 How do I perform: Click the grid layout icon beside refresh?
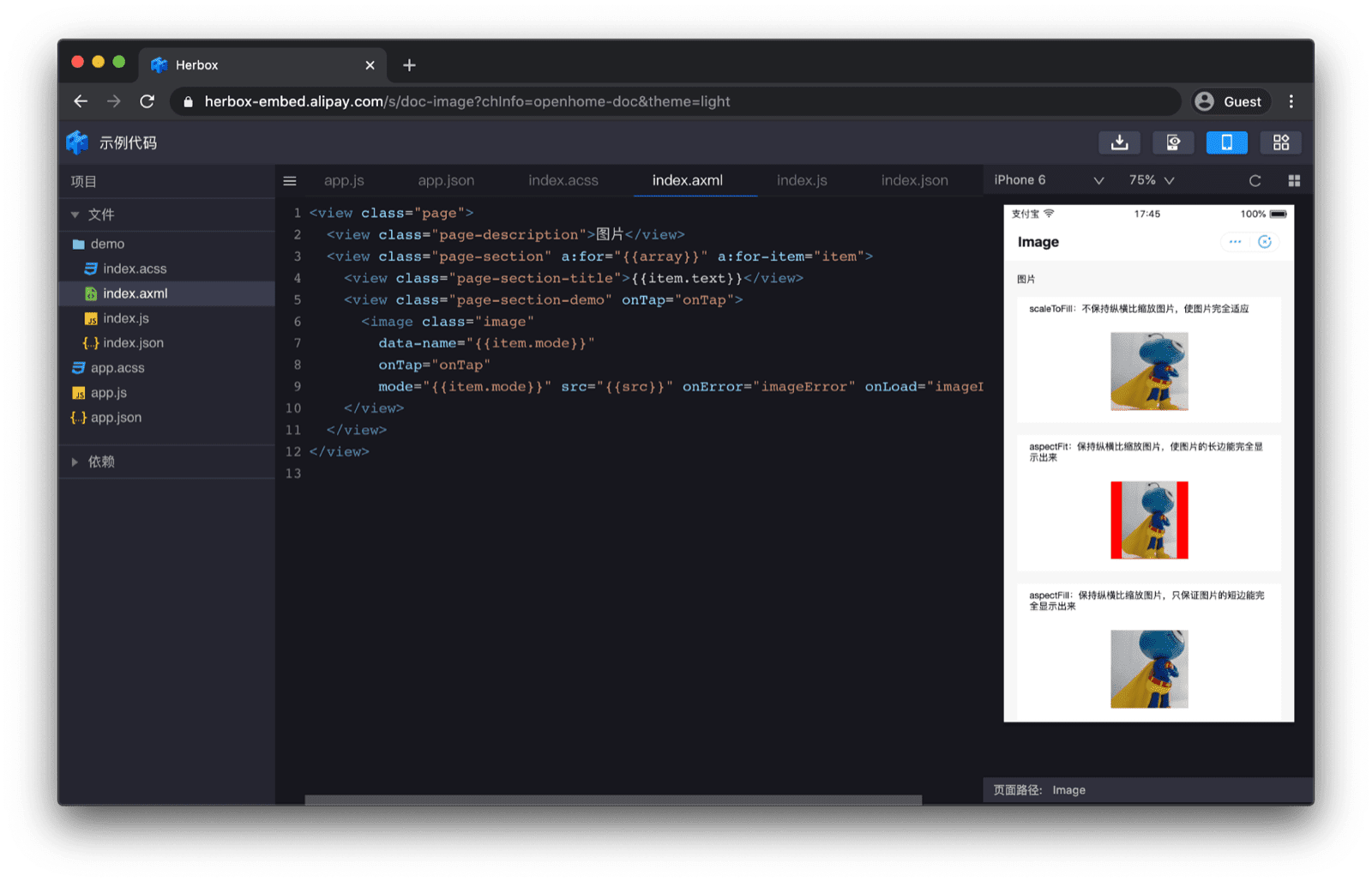(1295, 180)
